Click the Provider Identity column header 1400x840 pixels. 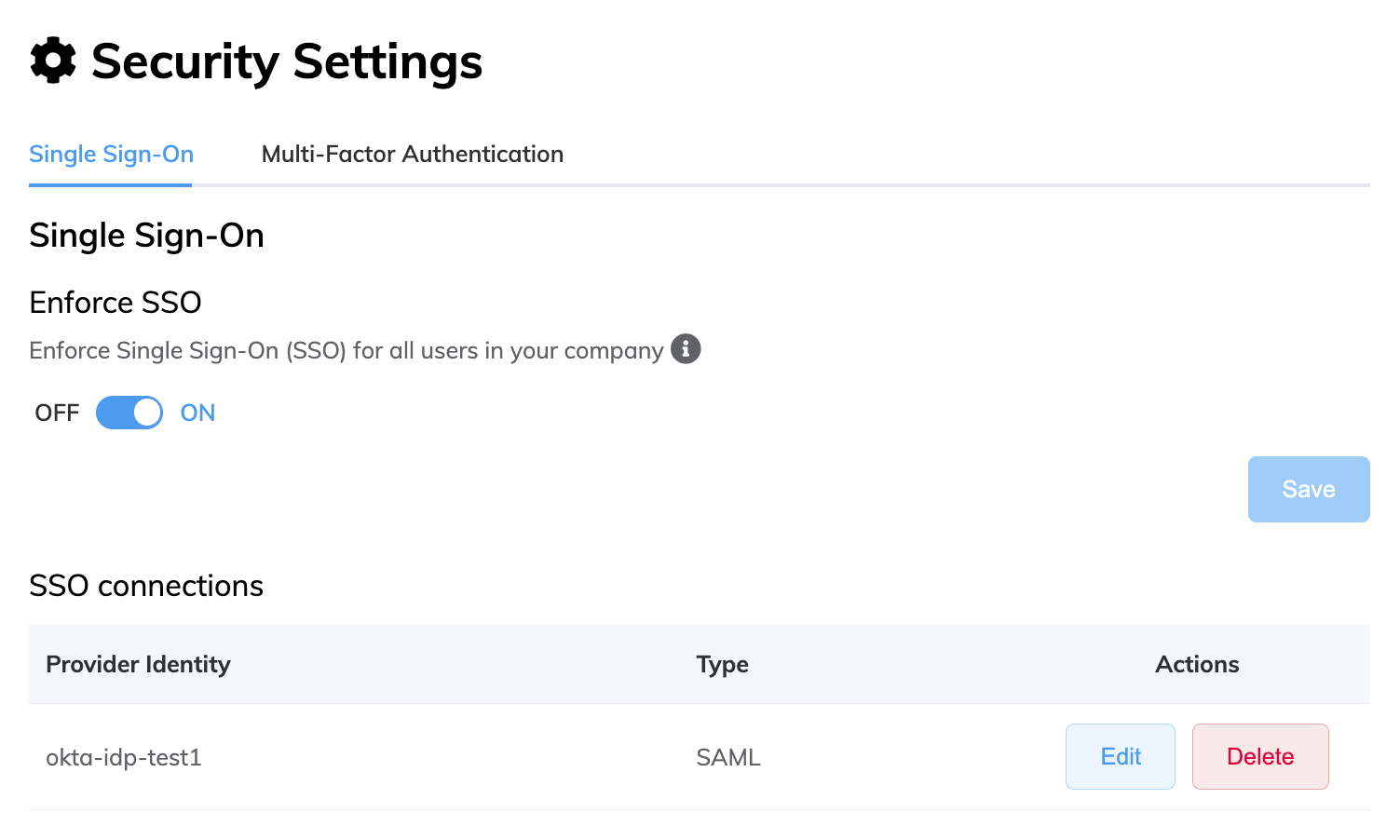pyautogui.click(x=138, y=664)
